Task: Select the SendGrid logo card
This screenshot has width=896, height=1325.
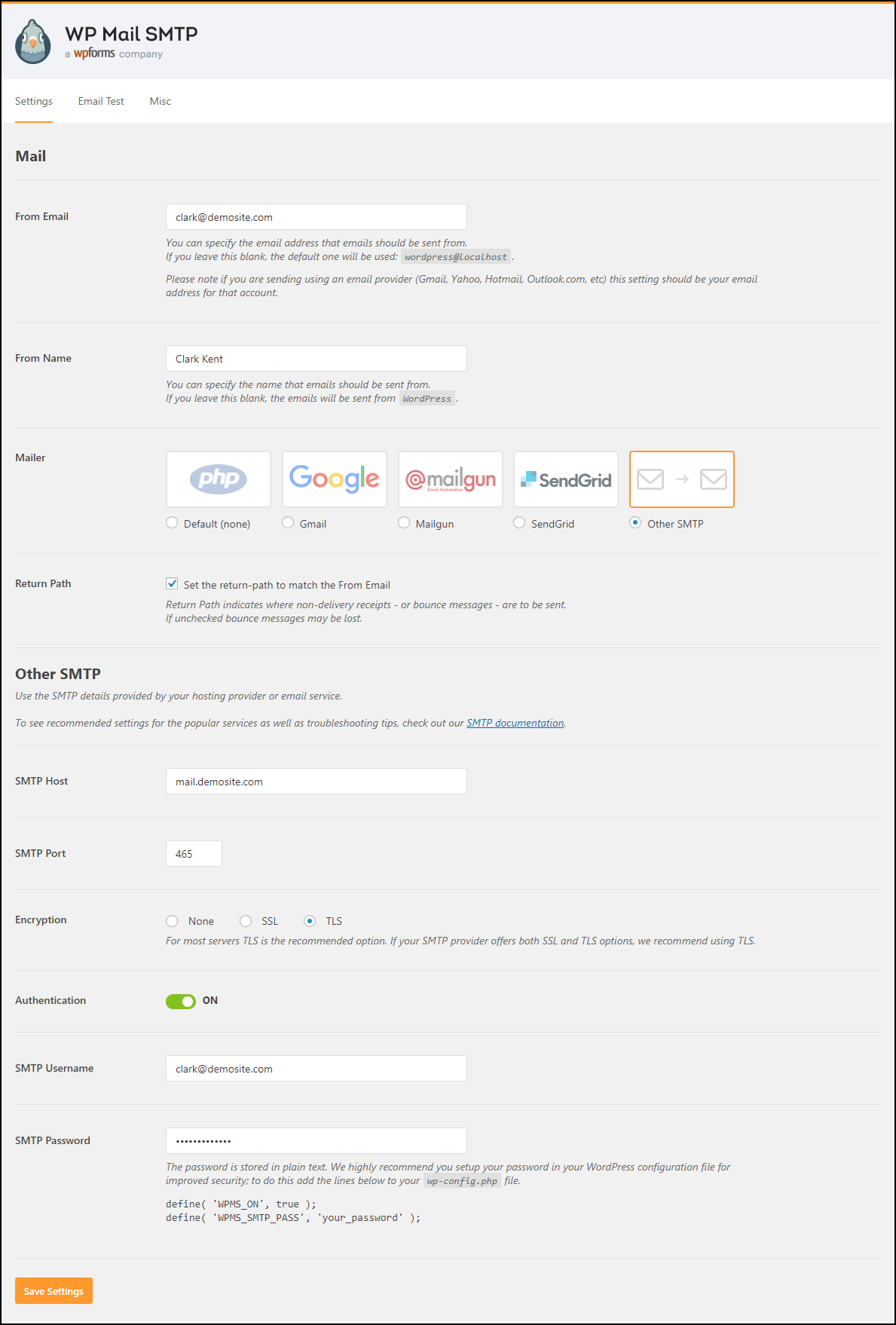Action: pos(566,479)
